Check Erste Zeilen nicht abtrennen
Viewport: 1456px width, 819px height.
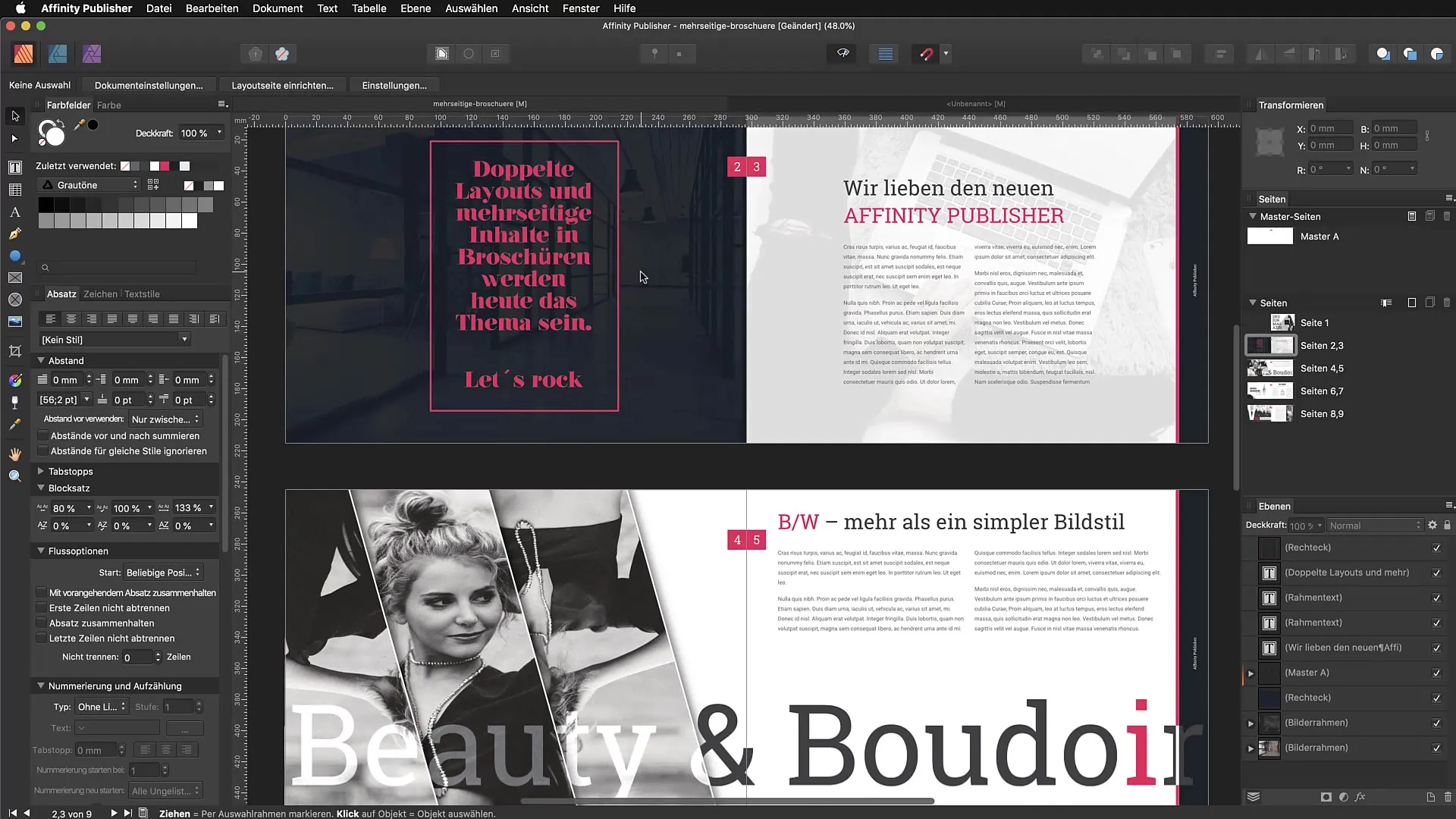pos(42,608)
